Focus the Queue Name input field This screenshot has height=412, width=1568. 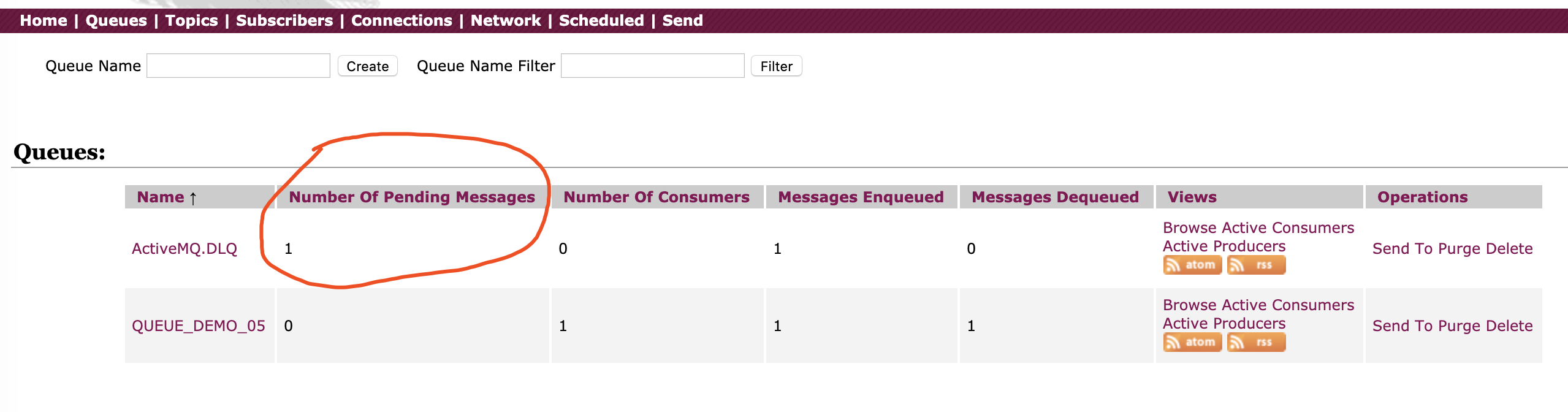coord(238,66)
